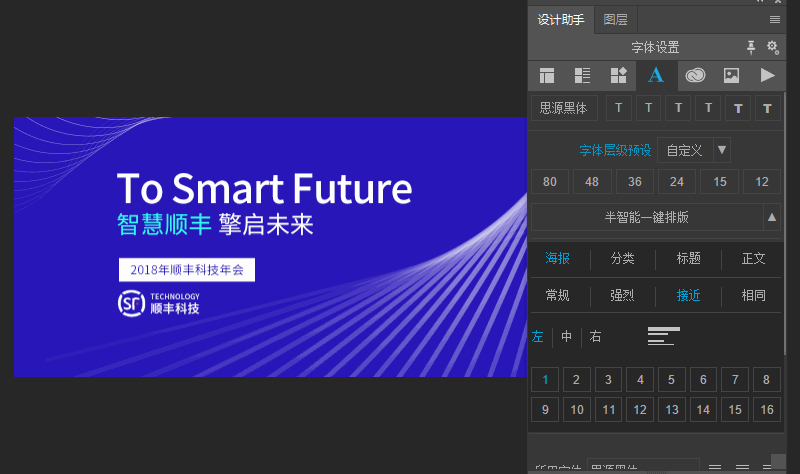Switch to the 图层 tab
This screenshot has height=474, width=800.
[x=615, y=20]
